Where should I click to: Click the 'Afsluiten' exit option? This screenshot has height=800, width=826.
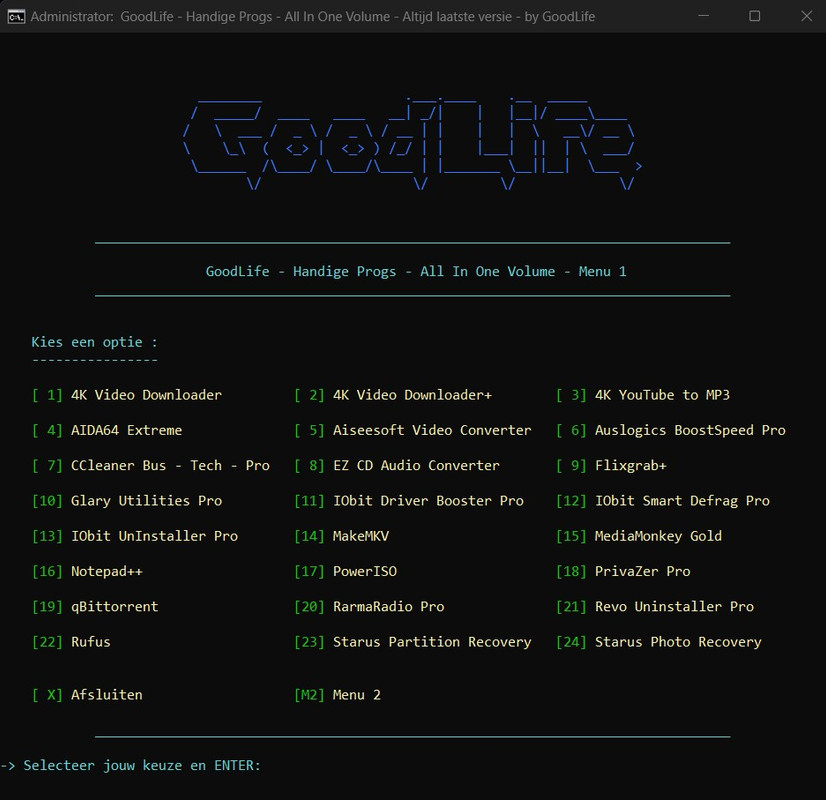[107, 695]
